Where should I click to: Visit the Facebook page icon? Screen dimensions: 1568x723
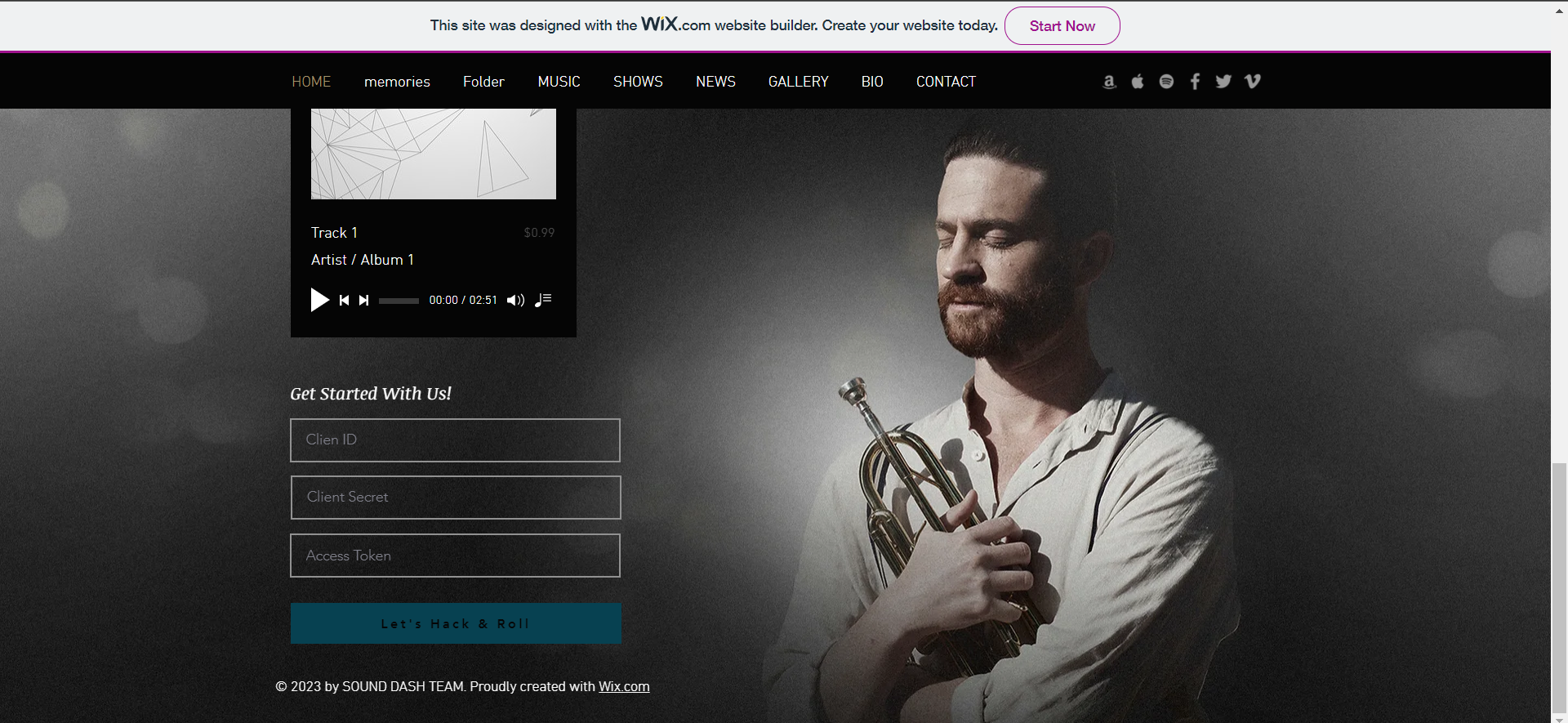click(x=1195, y=82)
